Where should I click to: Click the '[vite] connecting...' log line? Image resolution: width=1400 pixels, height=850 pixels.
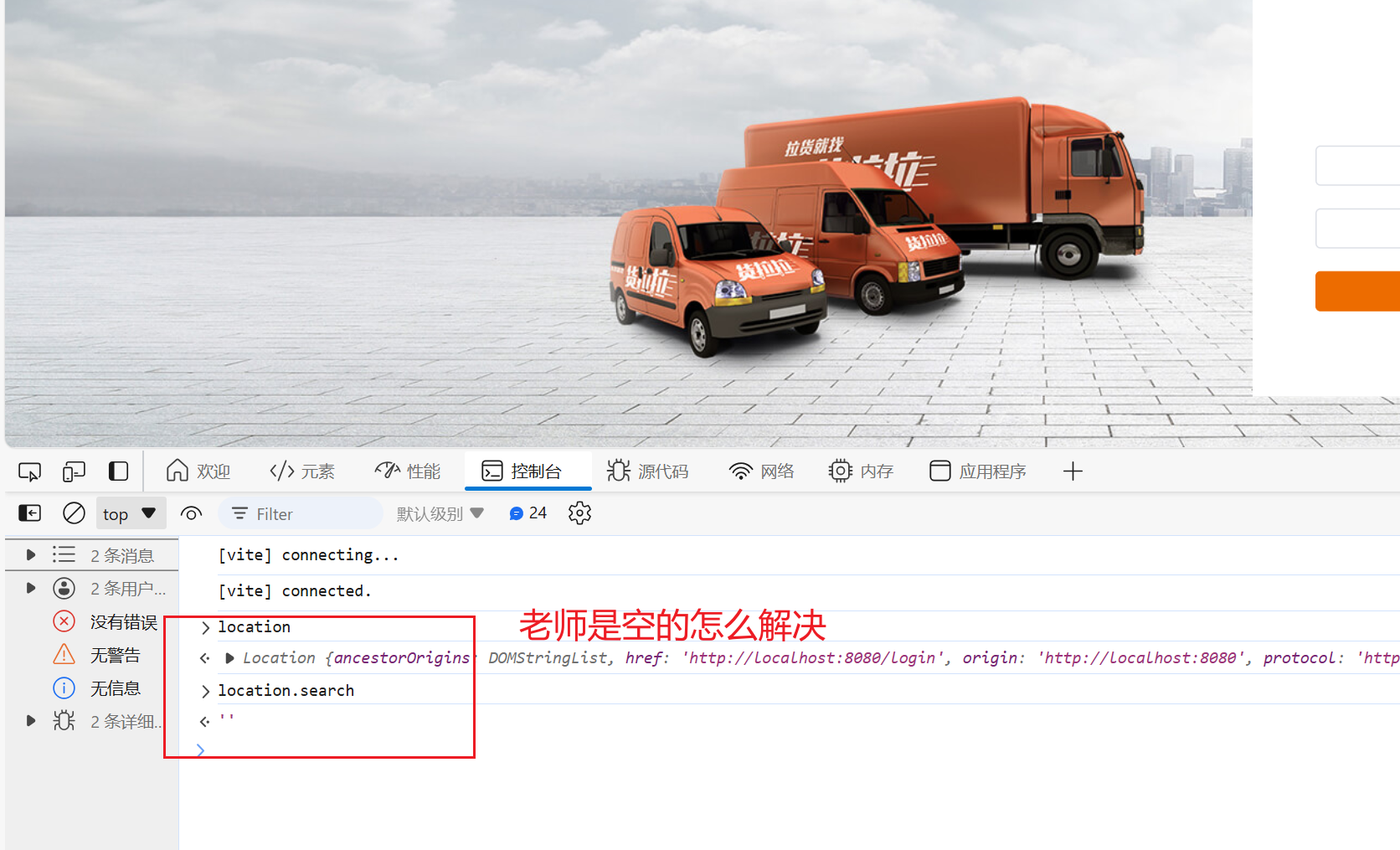(308, 555)
